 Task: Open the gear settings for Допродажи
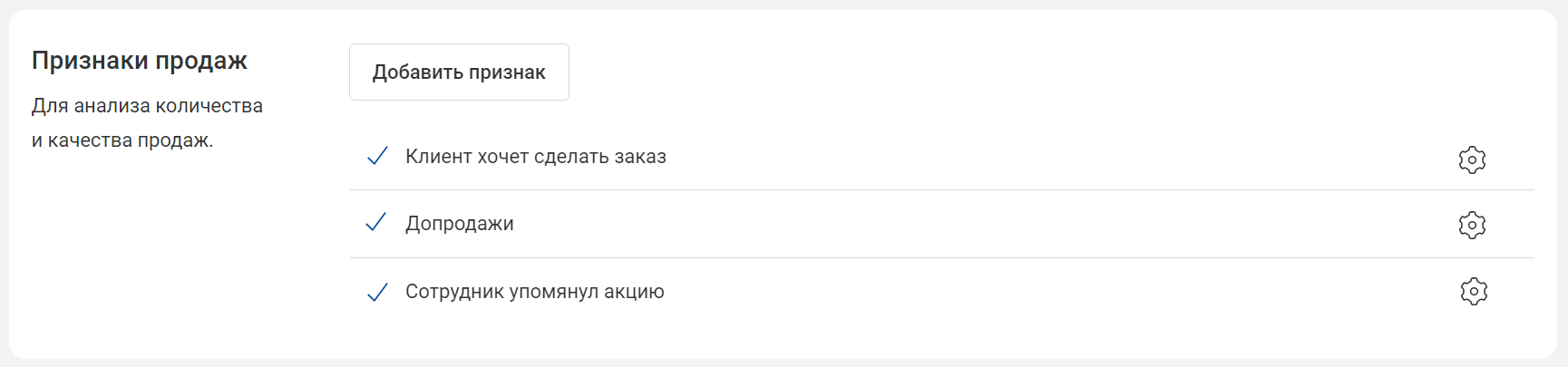coord(1472,225)
